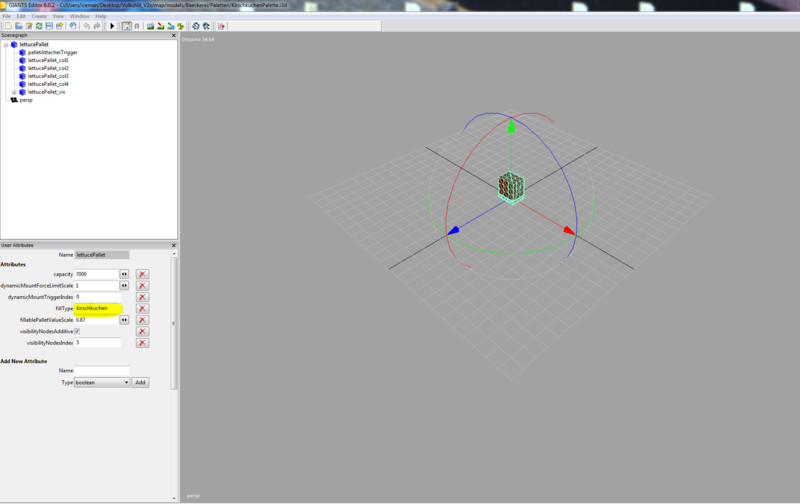
Task: Delete the capacity attribute with red X
Action: tap(143, 274)
